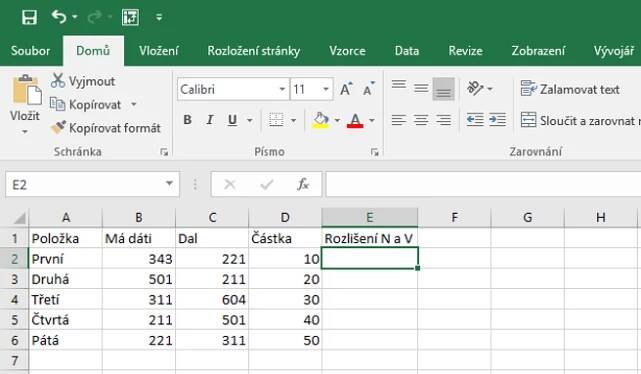641x374 pixels.
Task: Click the Save icon in quick access toolbar
Action: pos(29,17)
